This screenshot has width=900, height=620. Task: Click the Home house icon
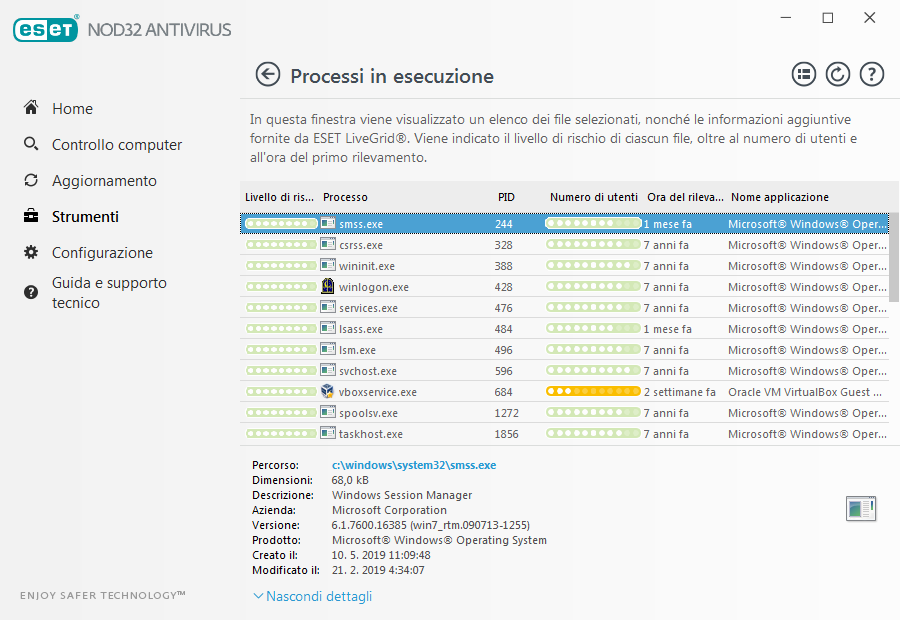tap(31, 107)
